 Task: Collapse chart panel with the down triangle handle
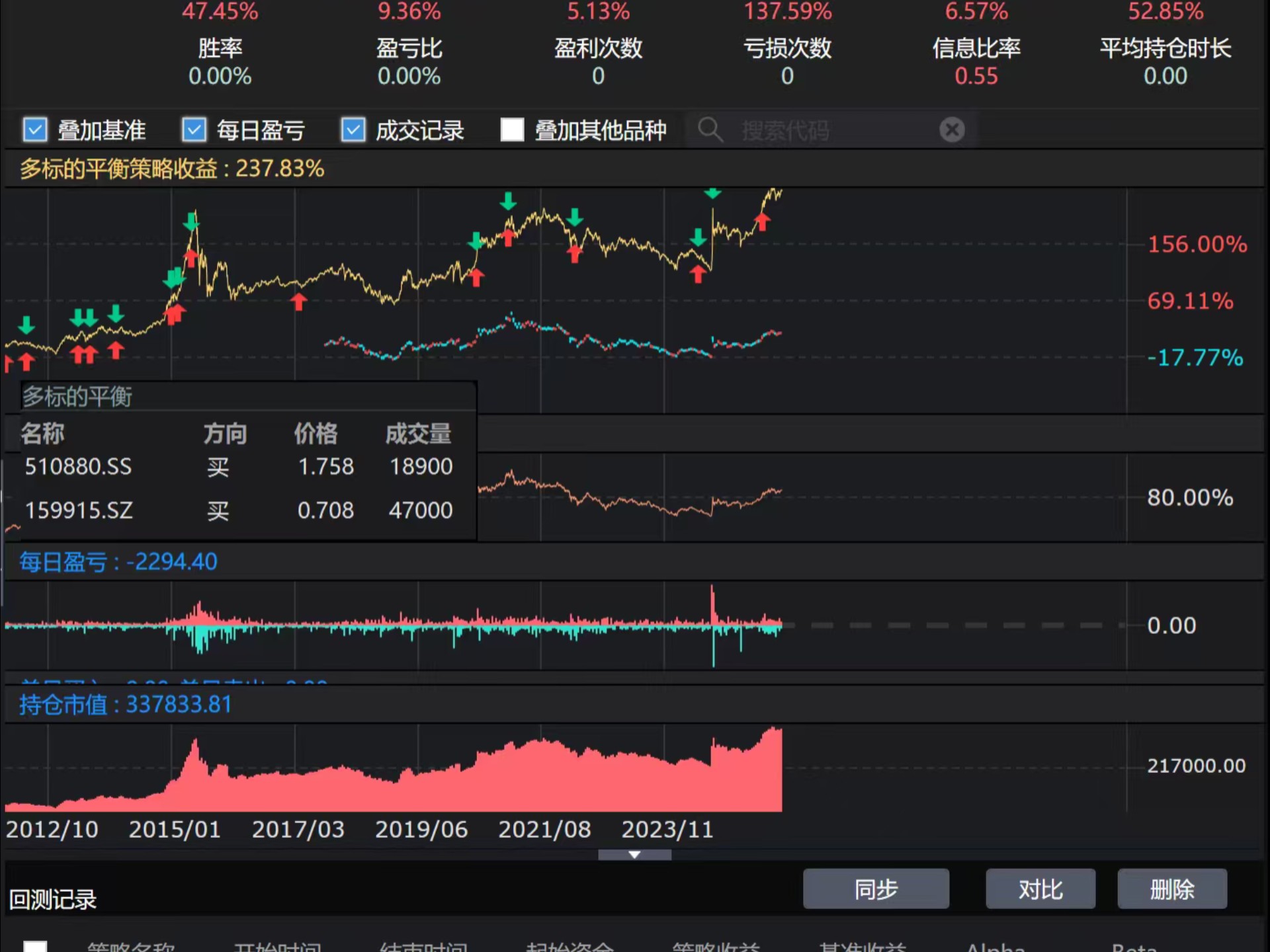[x=634, y=855]
